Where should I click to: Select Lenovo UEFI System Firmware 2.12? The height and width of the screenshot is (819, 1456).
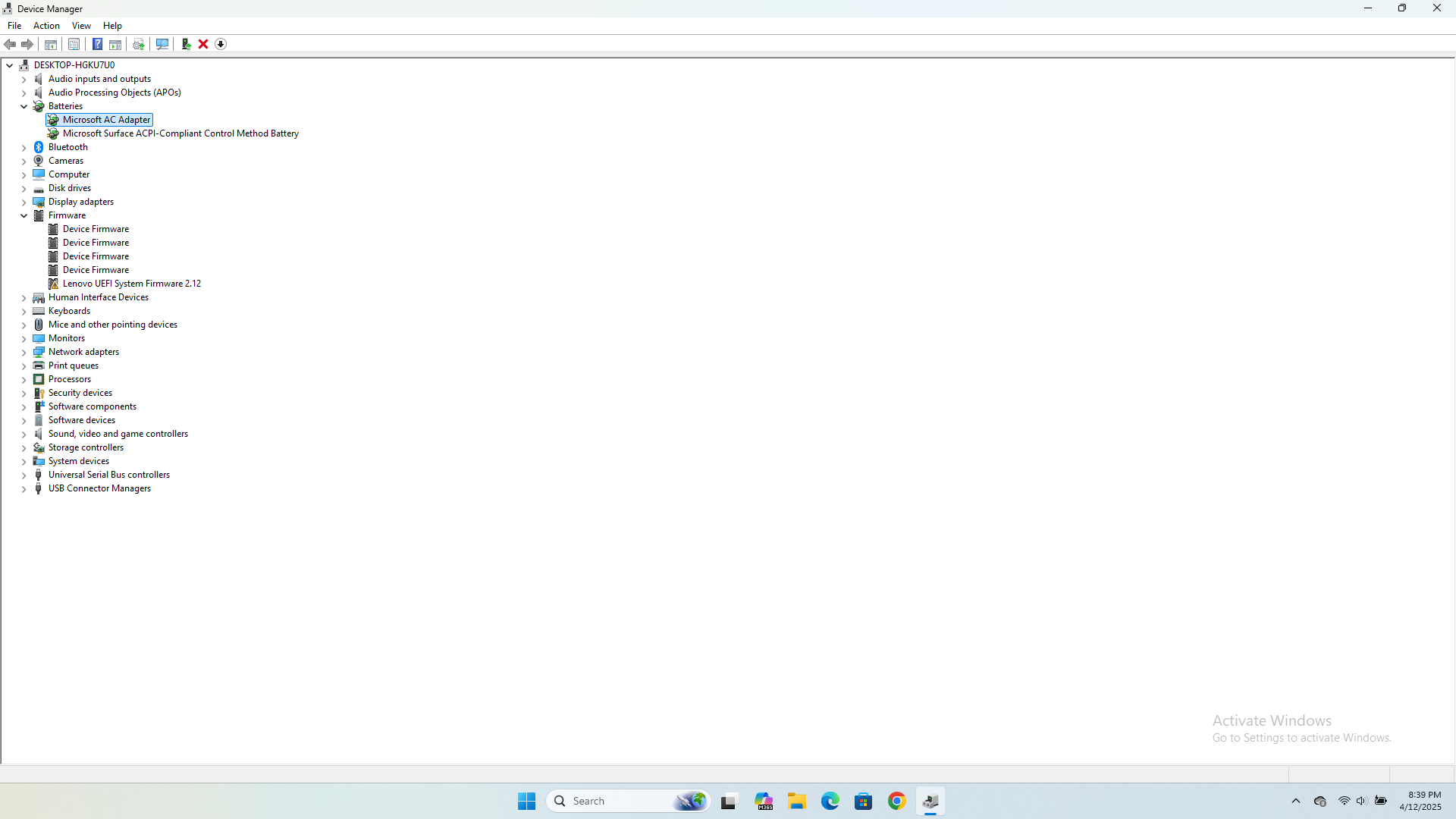(x=132, y=284)
